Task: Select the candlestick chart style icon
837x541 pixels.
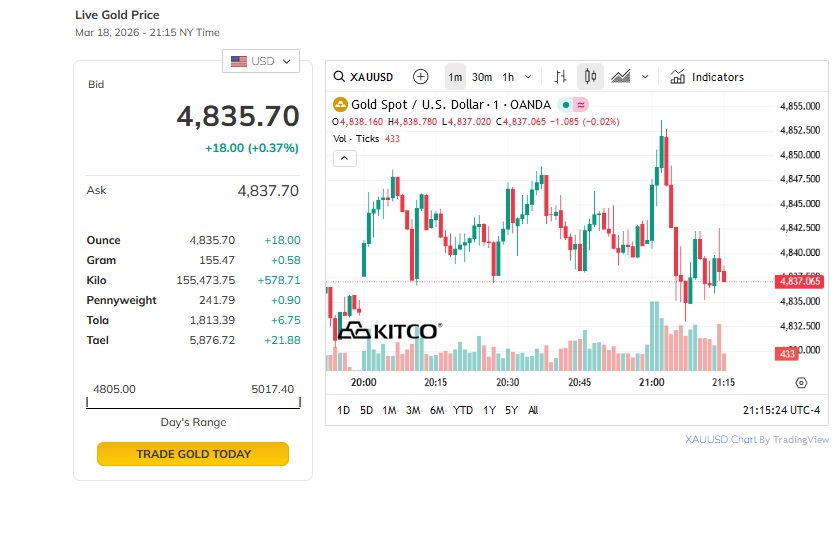Action: [590, 77]
